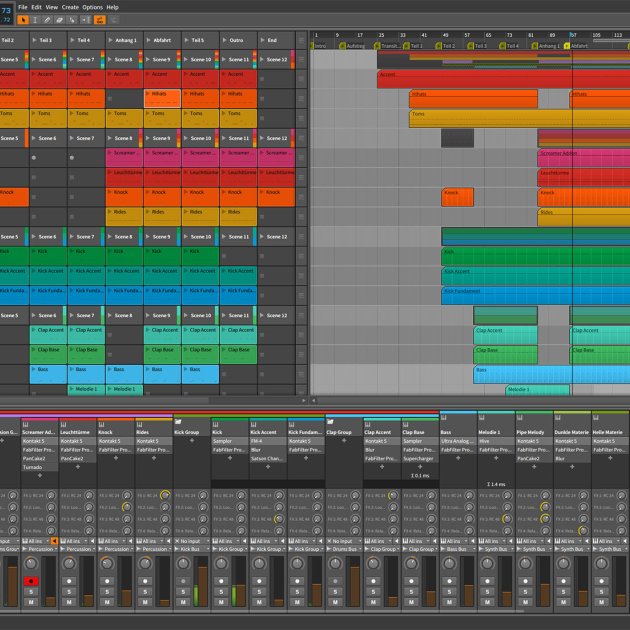Disarm record on Screamer Addition track

[31, 580]
